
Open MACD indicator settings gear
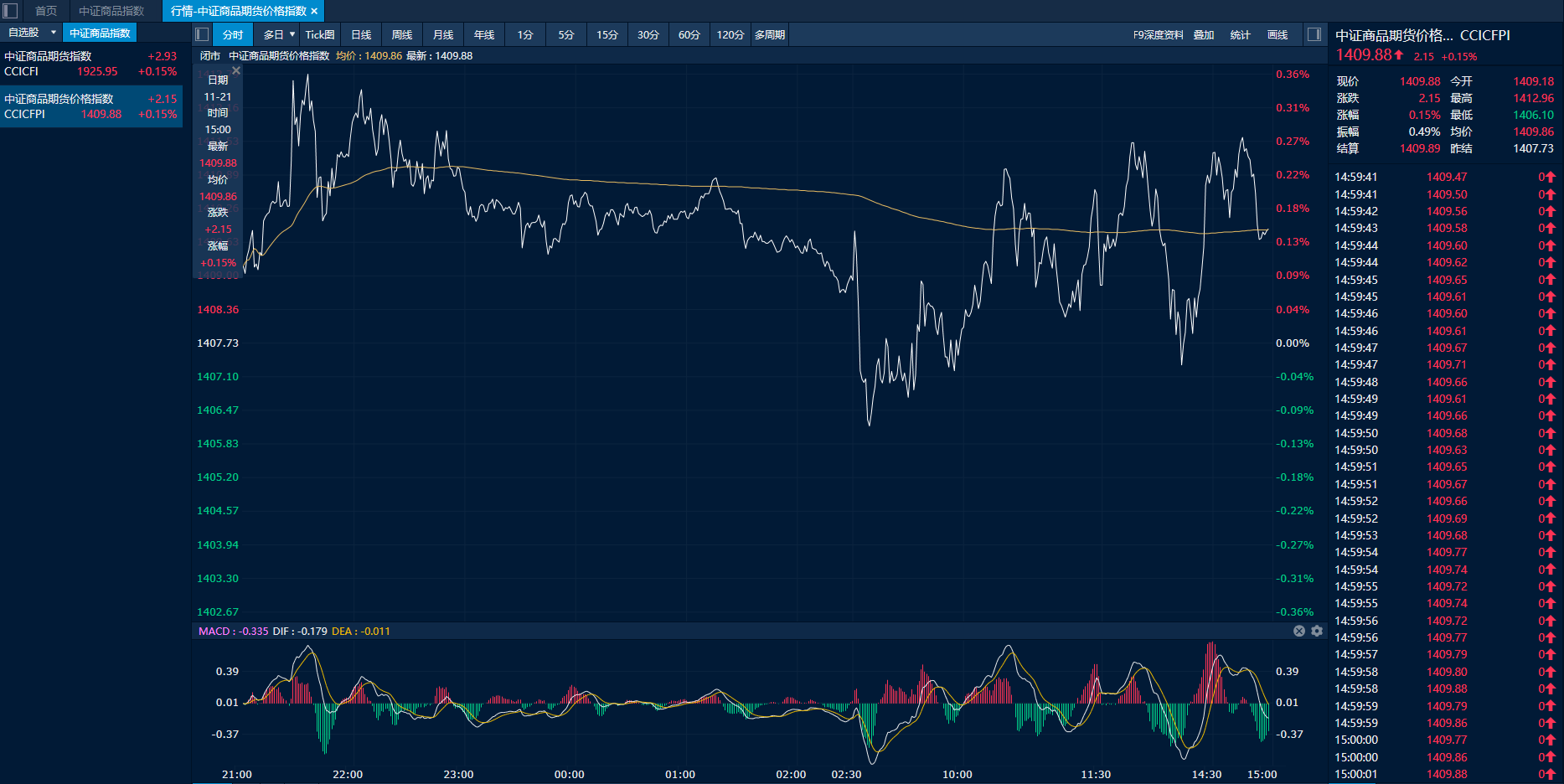pyautogui.click(x=1317, y=631)
